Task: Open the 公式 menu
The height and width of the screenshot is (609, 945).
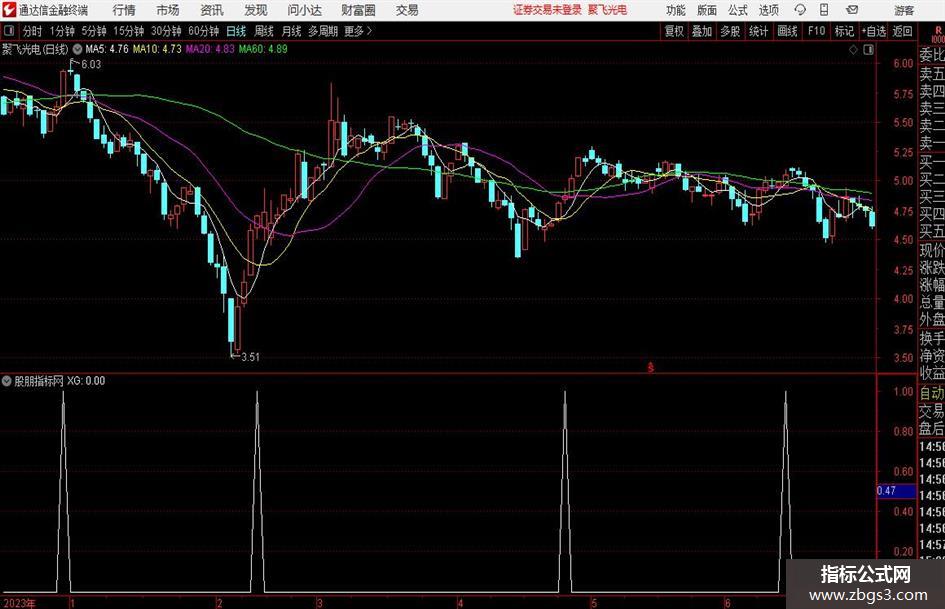Action: (737, 10)
